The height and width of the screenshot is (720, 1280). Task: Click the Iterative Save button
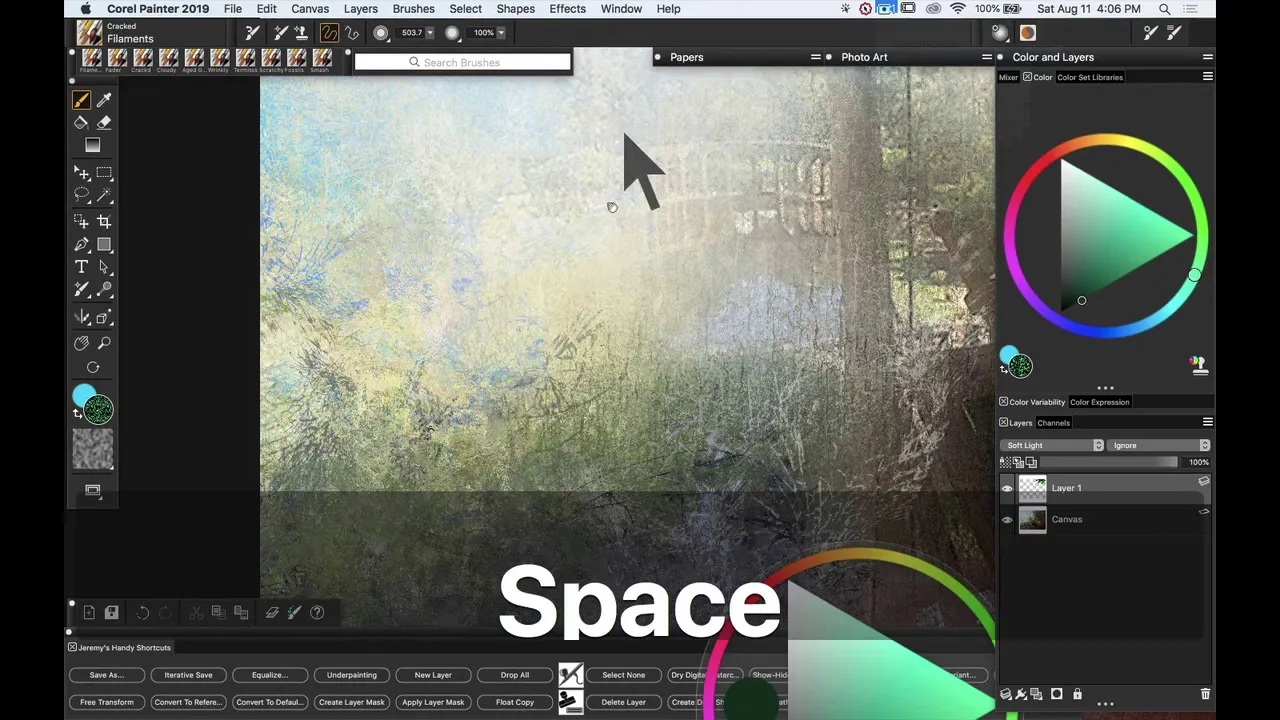188,675
